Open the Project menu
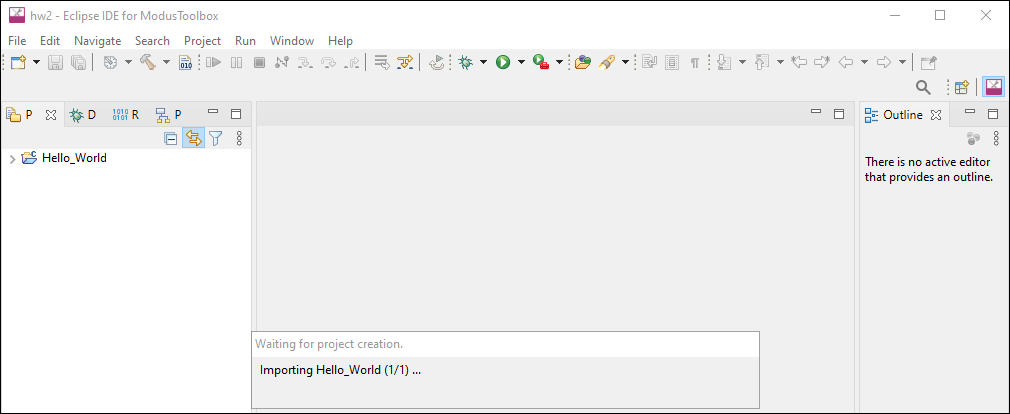The width and height of the screenshot is (1010, 414). (202, 41)
